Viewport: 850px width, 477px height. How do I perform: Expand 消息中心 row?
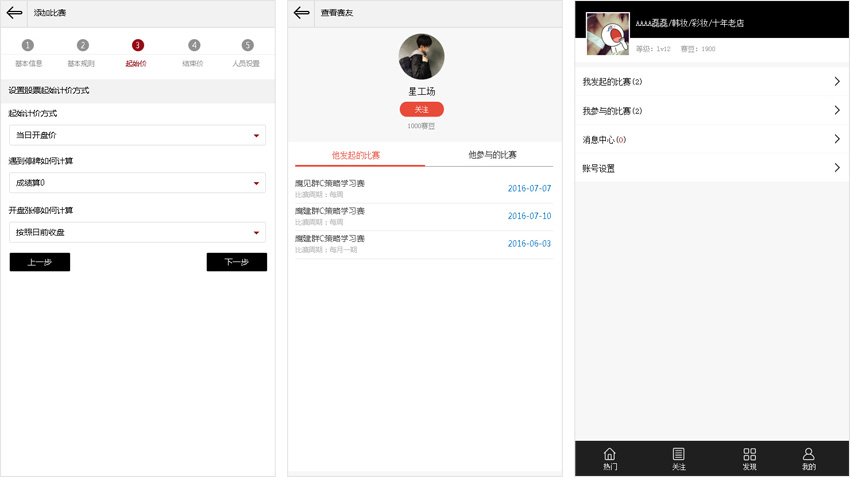tap(712, 140)
